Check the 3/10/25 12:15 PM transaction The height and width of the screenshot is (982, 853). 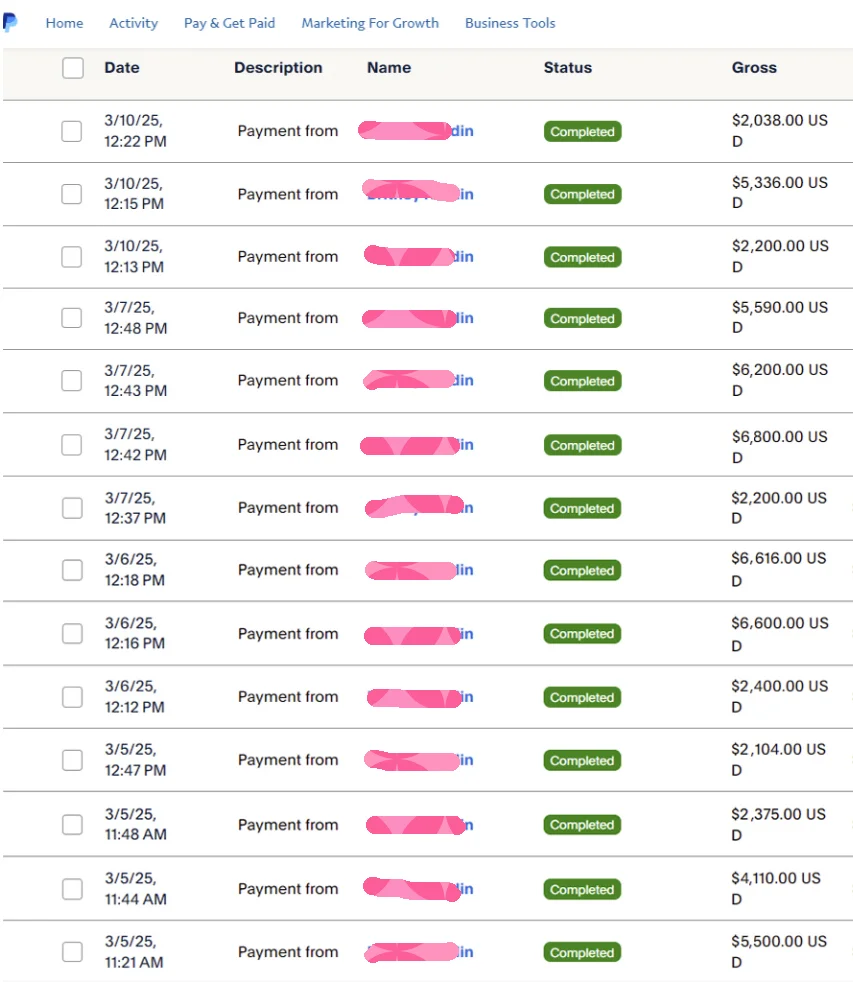(x=71, y=194)
